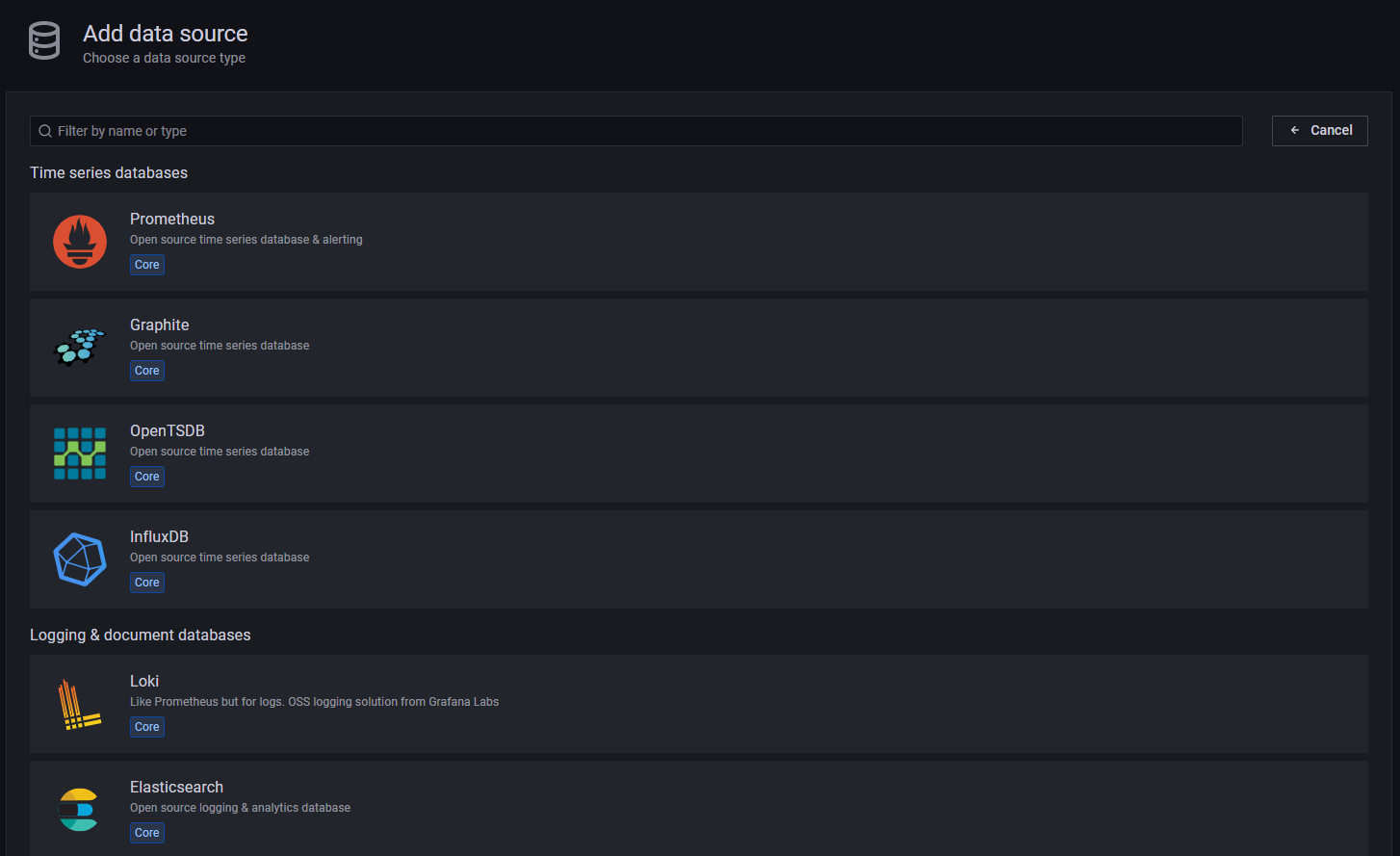The image size is (1400, 856).
Task: Click the Core badge under Graphite
Action: 147,371
